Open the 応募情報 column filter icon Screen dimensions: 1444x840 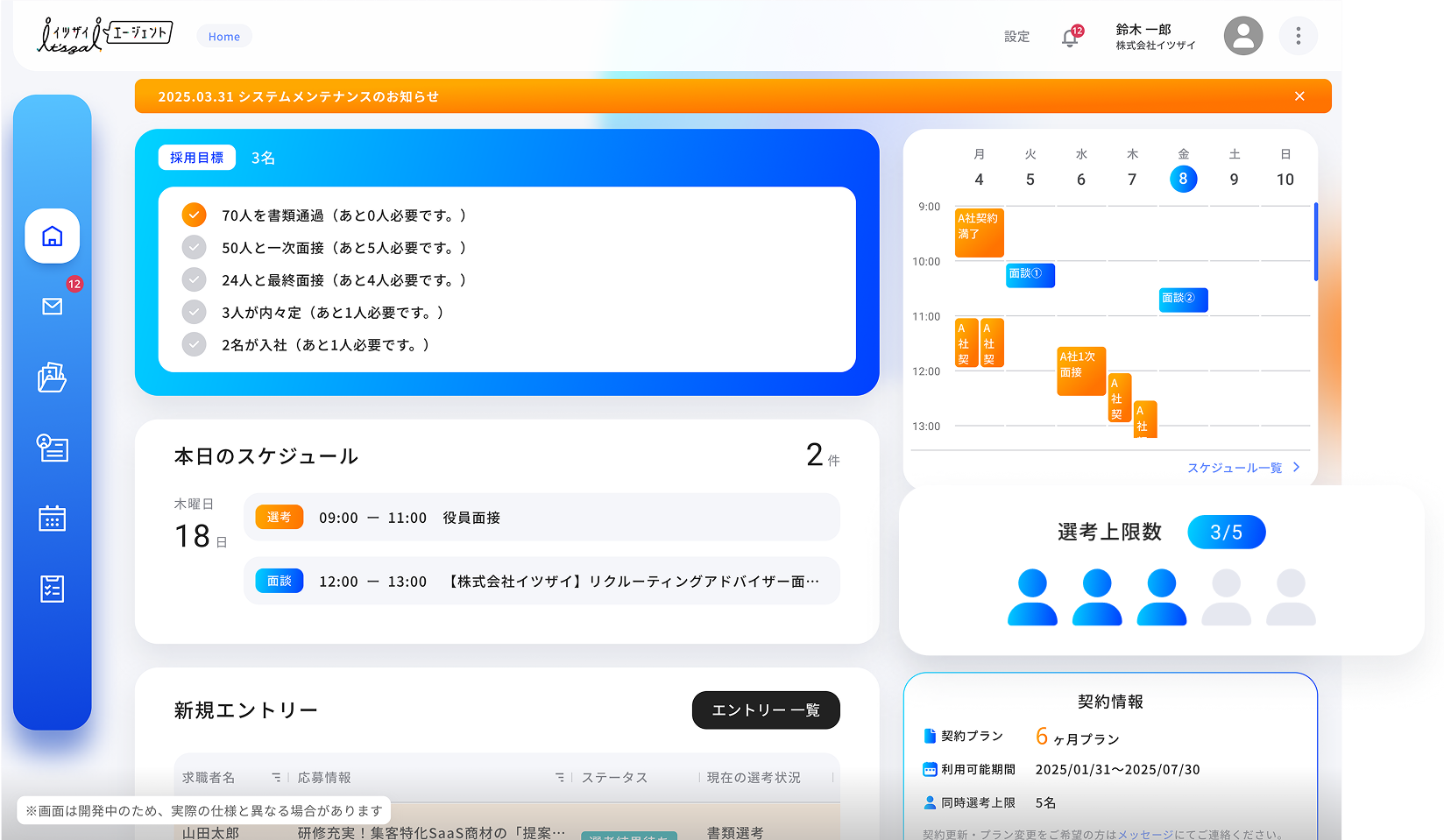click(559, 777)
